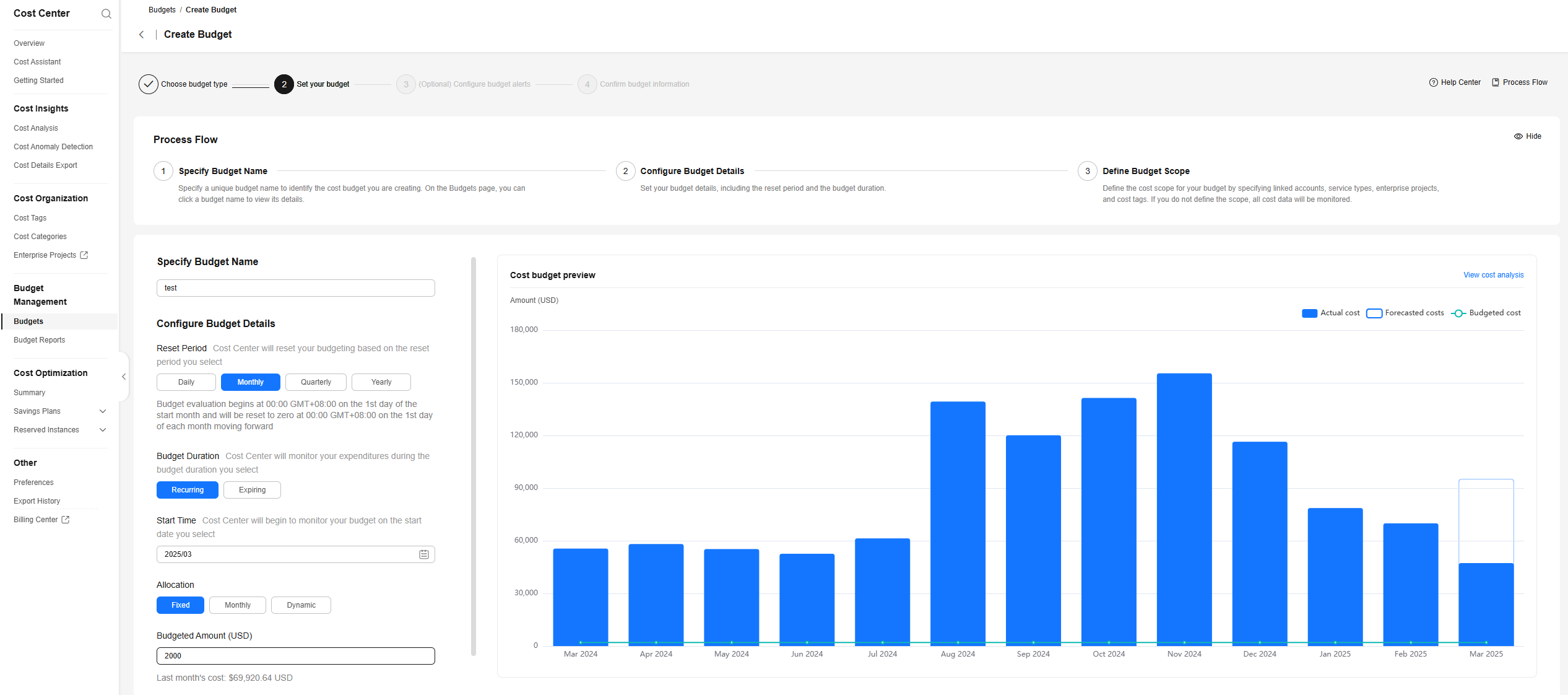Open Preferences in sidebar
The width and height of the screenshot is (1568, 695).
(33, 483)
